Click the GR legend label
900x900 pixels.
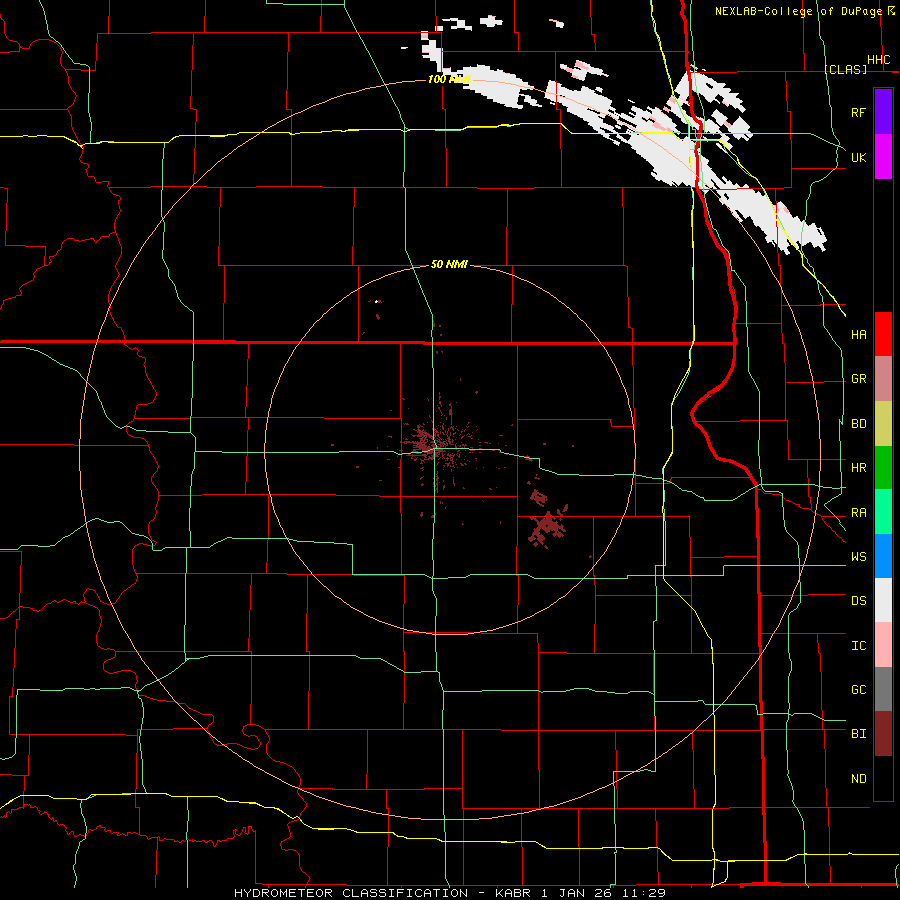coord(859,379)
